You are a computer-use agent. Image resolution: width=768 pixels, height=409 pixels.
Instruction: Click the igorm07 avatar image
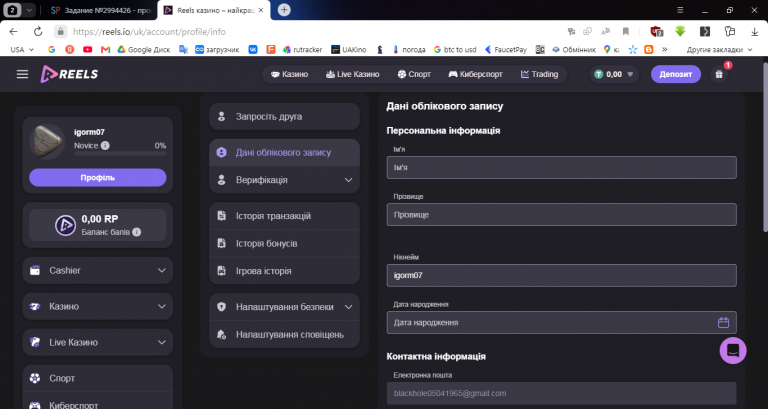tap(47, 141)
